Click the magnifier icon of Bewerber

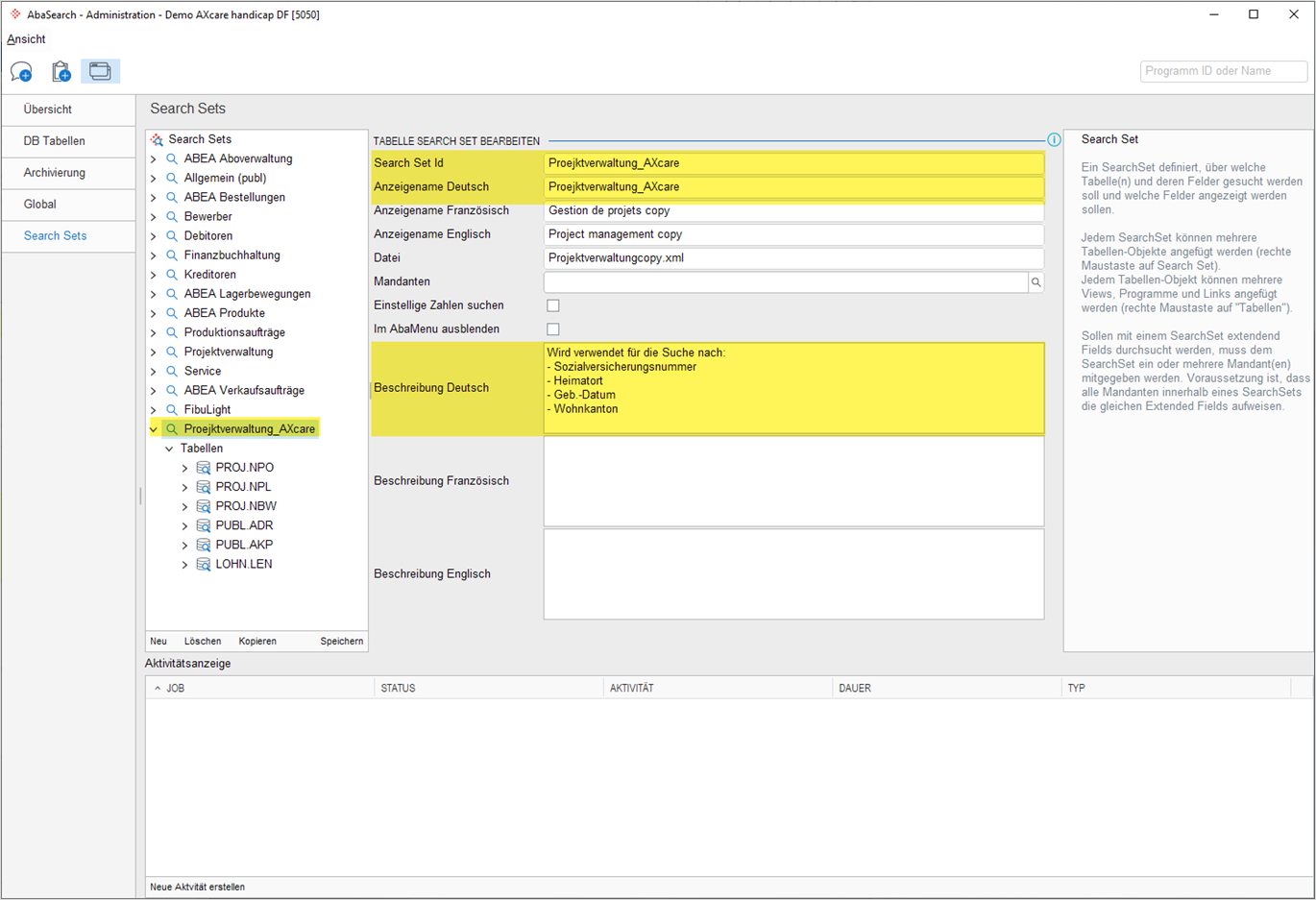click(172, 216)
